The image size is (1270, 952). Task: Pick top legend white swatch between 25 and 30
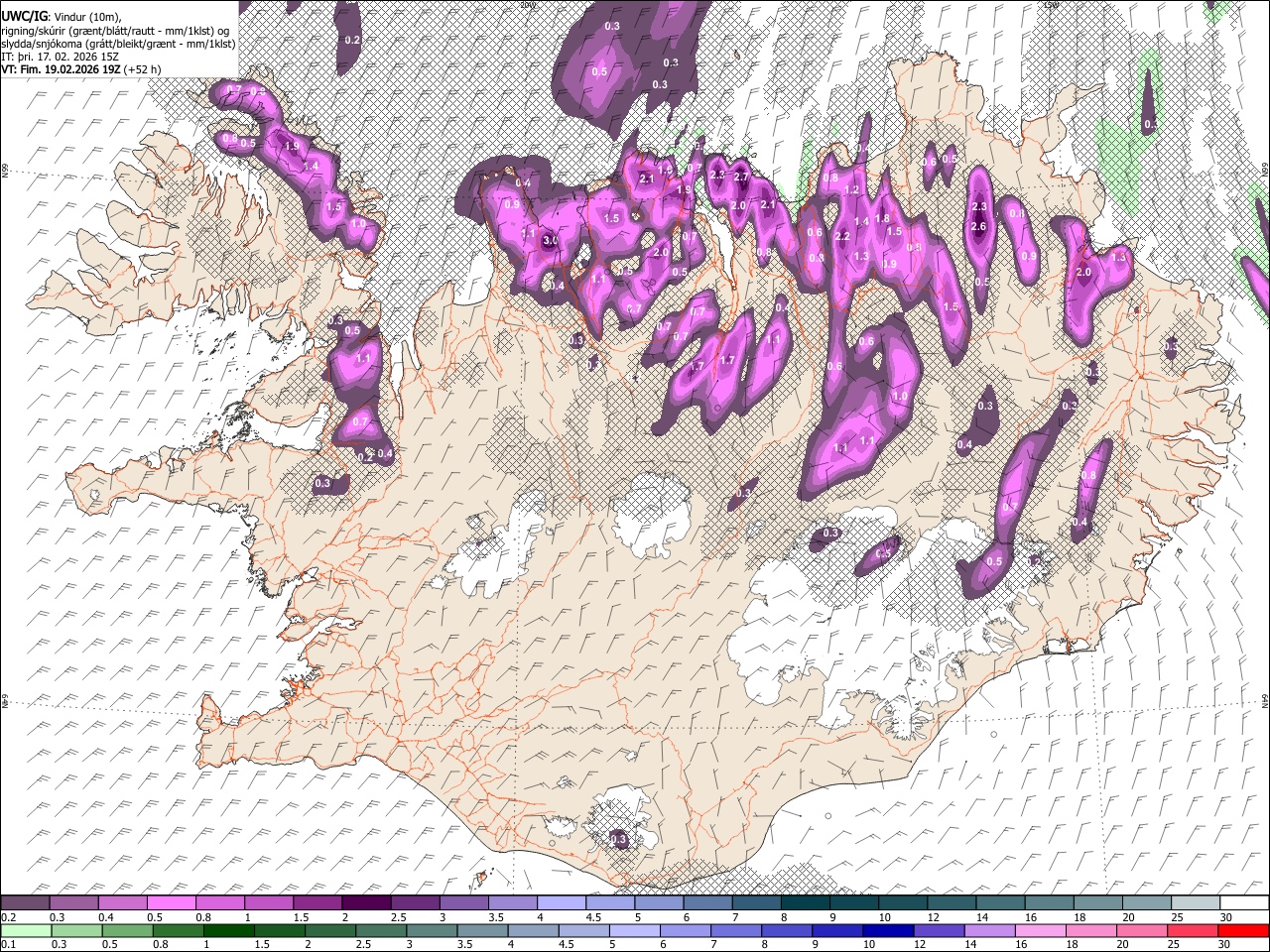pyautogui.click(x=1196, y=902)
